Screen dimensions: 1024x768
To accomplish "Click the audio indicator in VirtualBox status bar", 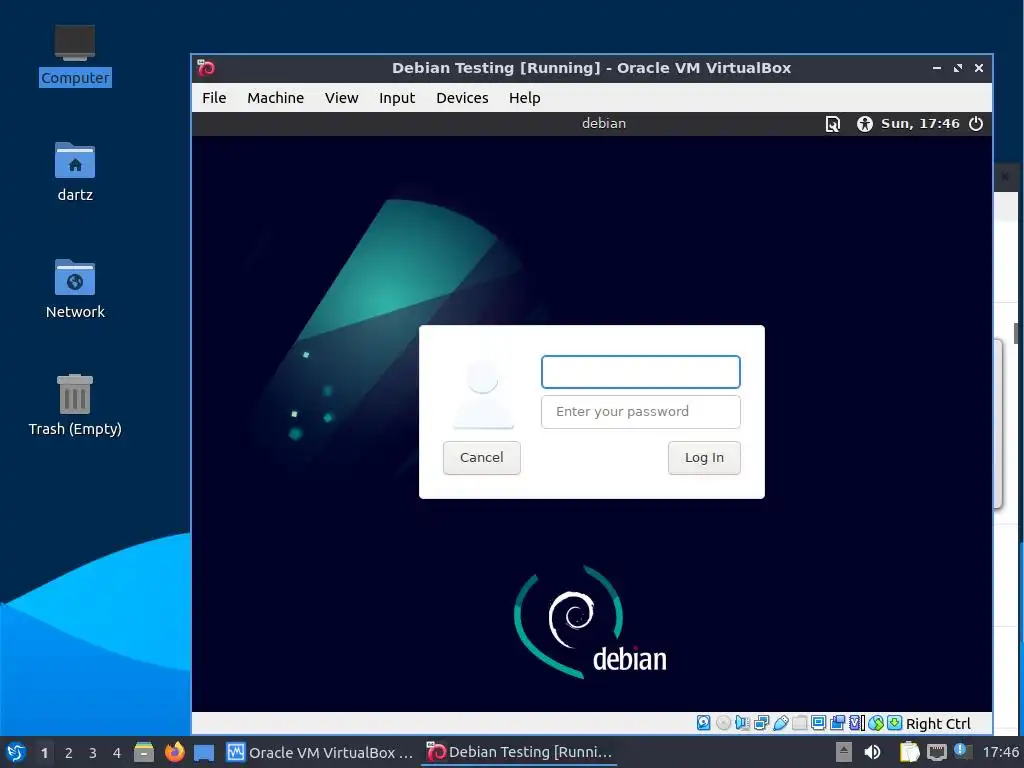I will pyautogui.click(x=742, y=723).
